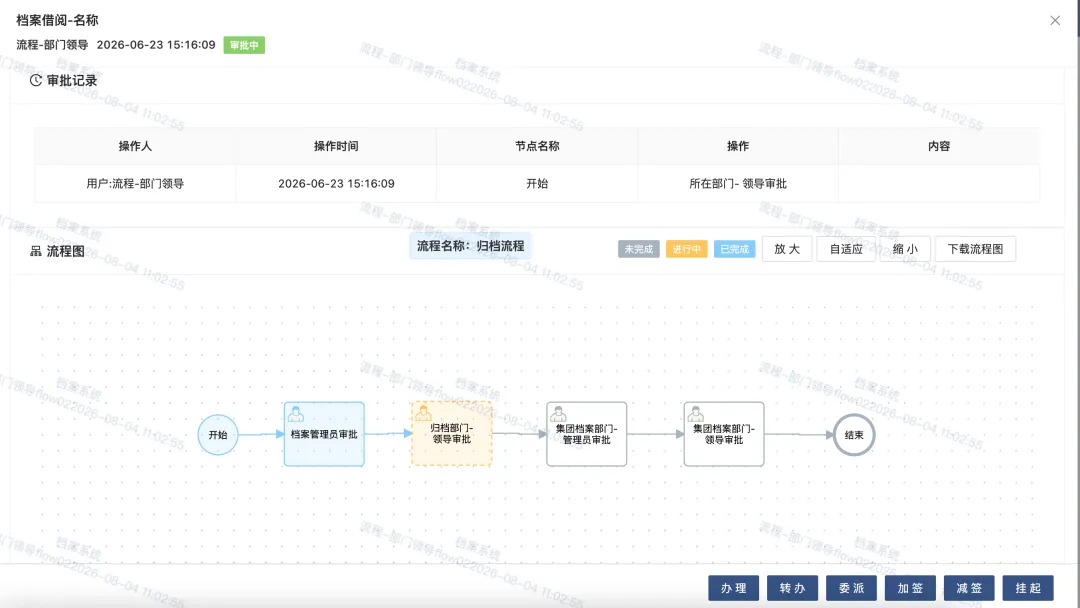Select the 档案管理员审批 flow node

point(324,434)
